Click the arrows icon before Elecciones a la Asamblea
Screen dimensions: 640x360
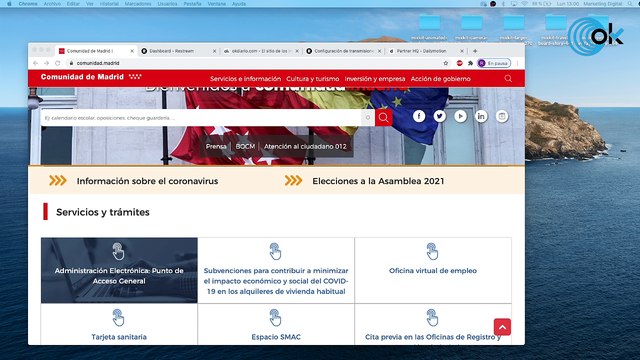[x=293, y=180]
